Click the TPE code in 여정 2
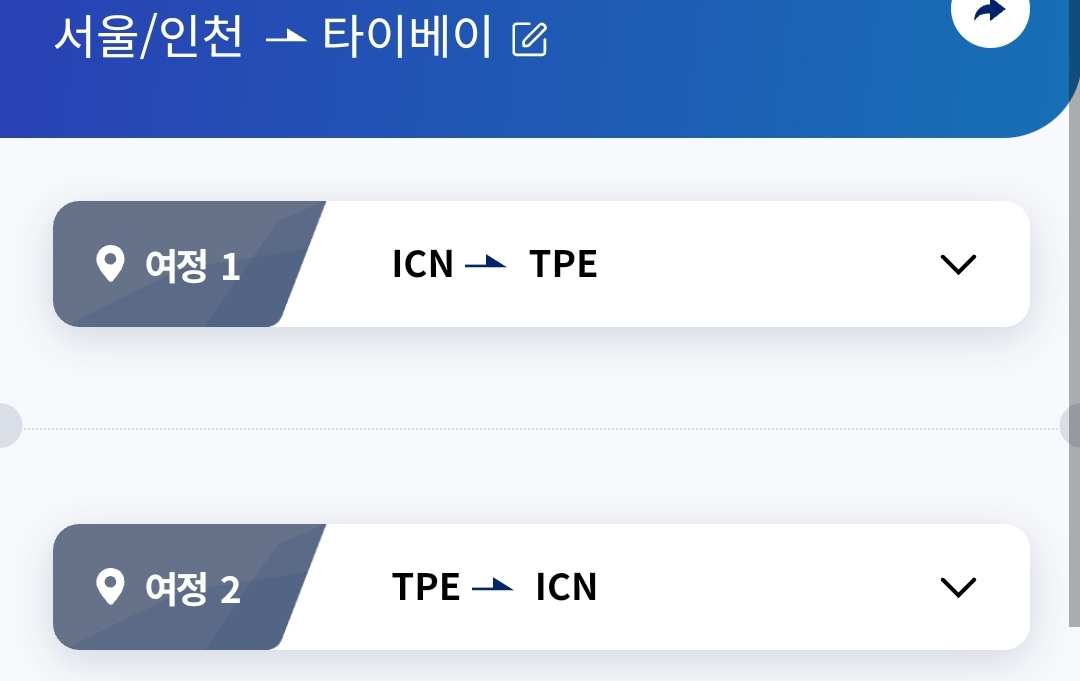Image resolution: width=1080 pixels, height=681 pixels. click(x=426, y=587)
